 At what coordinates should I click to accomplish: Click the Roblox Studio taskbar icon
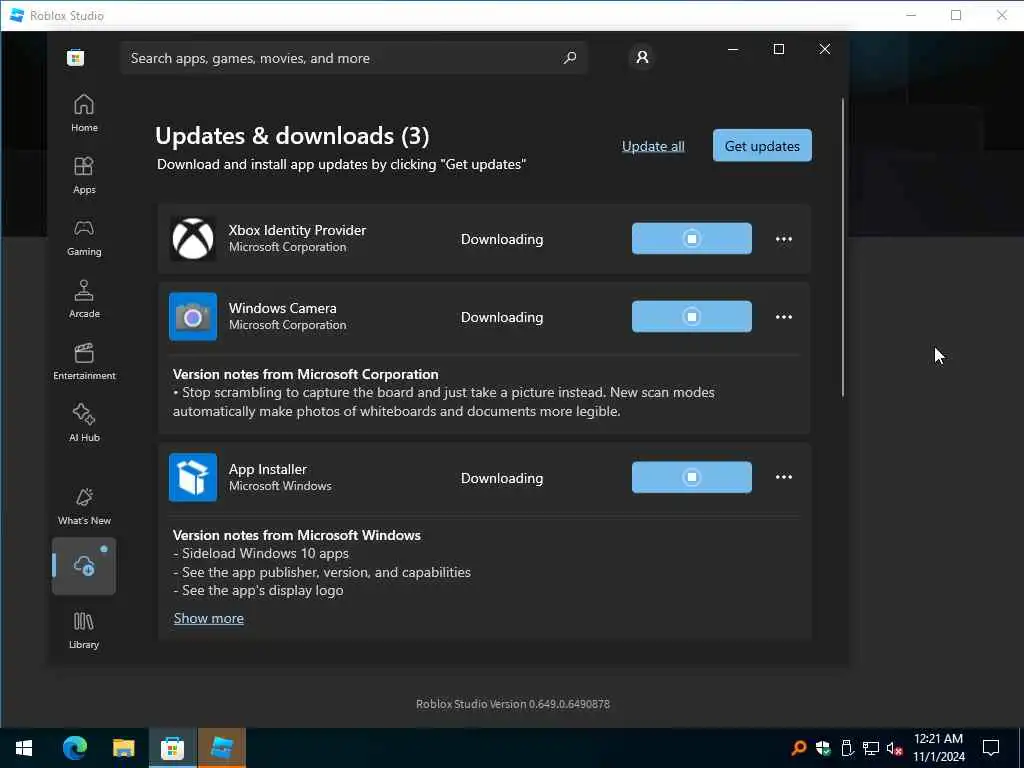pos(222,748)
